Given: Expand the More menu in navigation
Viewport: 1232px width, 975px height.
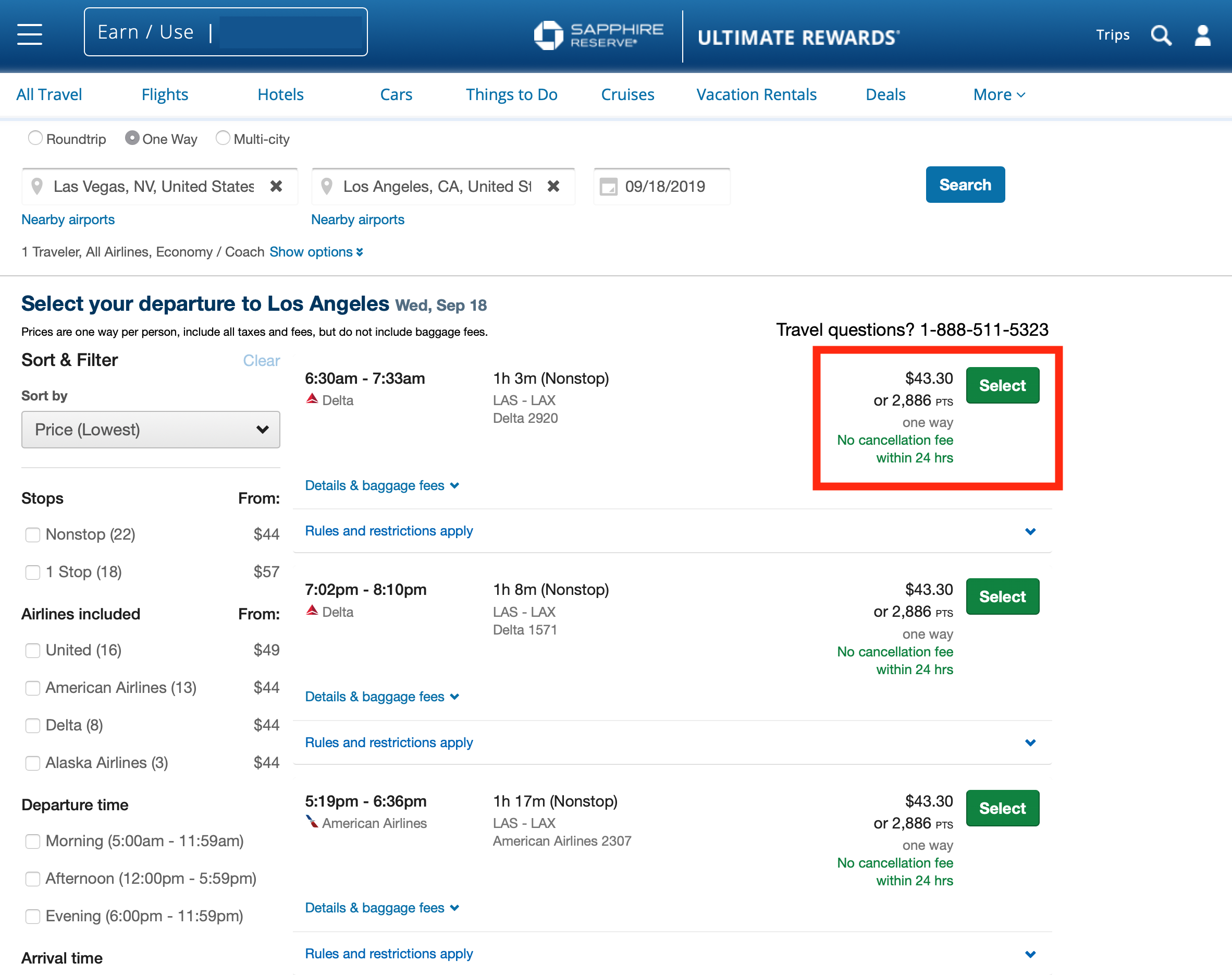Looking at the screenshot, I should pos(999,95).
